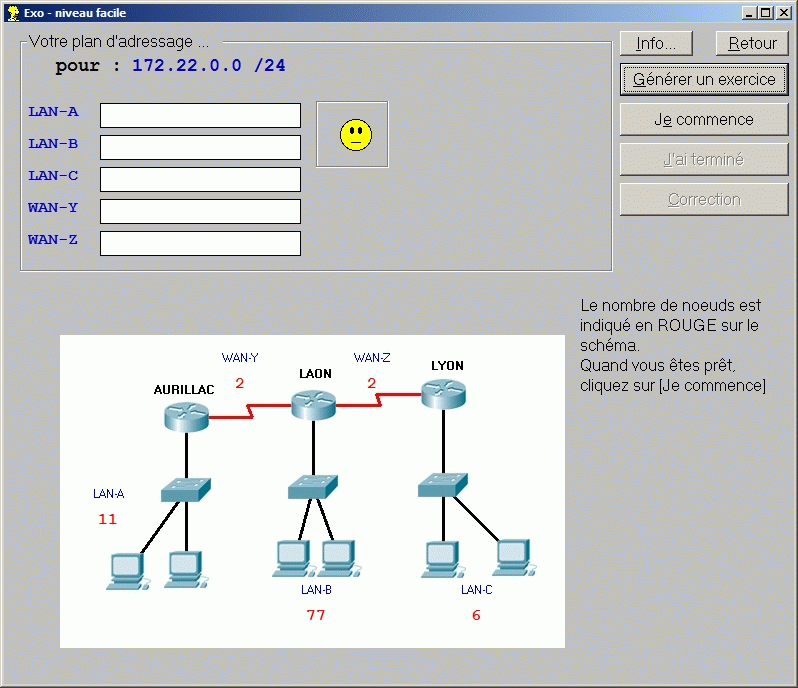Image resolution: width=798 pixels, height=688 pixels.
Task: Open the Info... dialog
Action: pyautogui.click(x=656, y=43)
